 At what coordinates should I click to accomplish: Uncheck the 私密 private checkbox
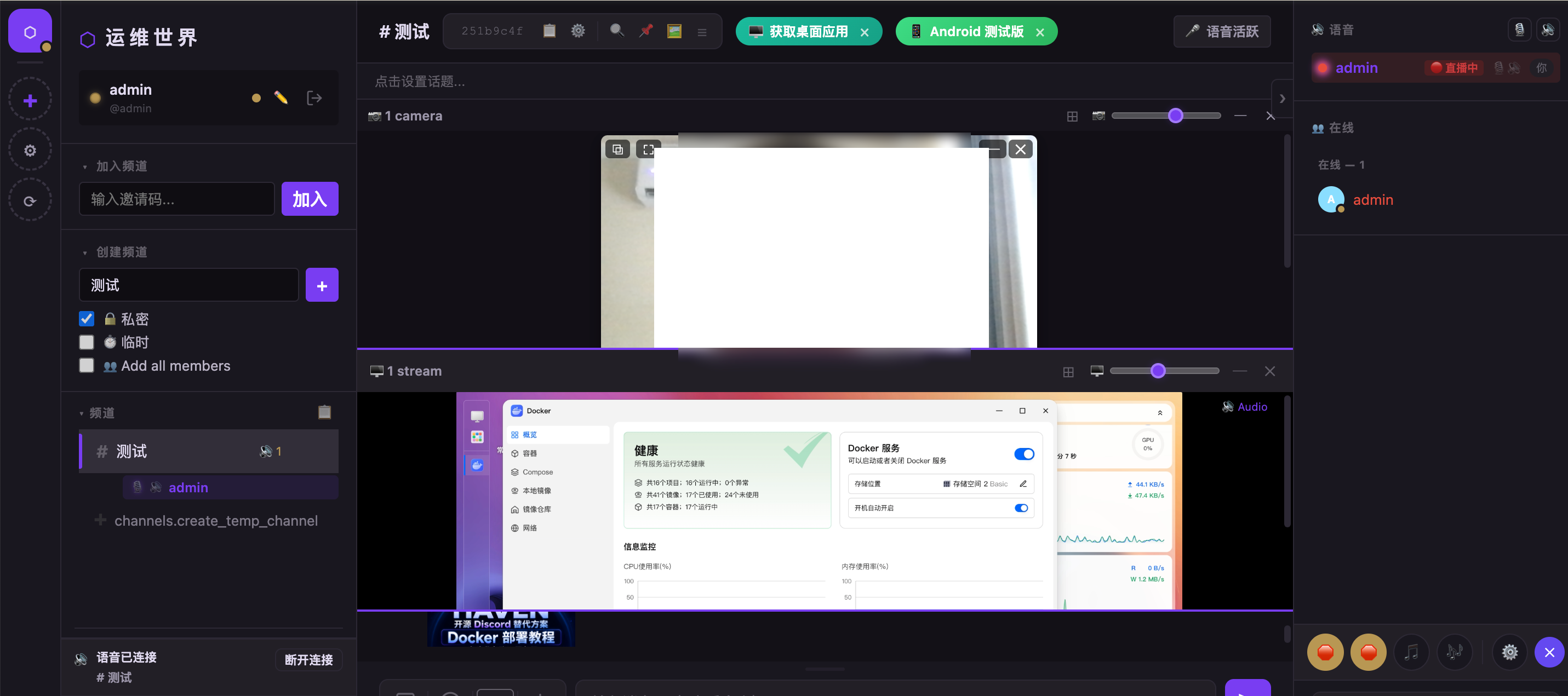87,319
